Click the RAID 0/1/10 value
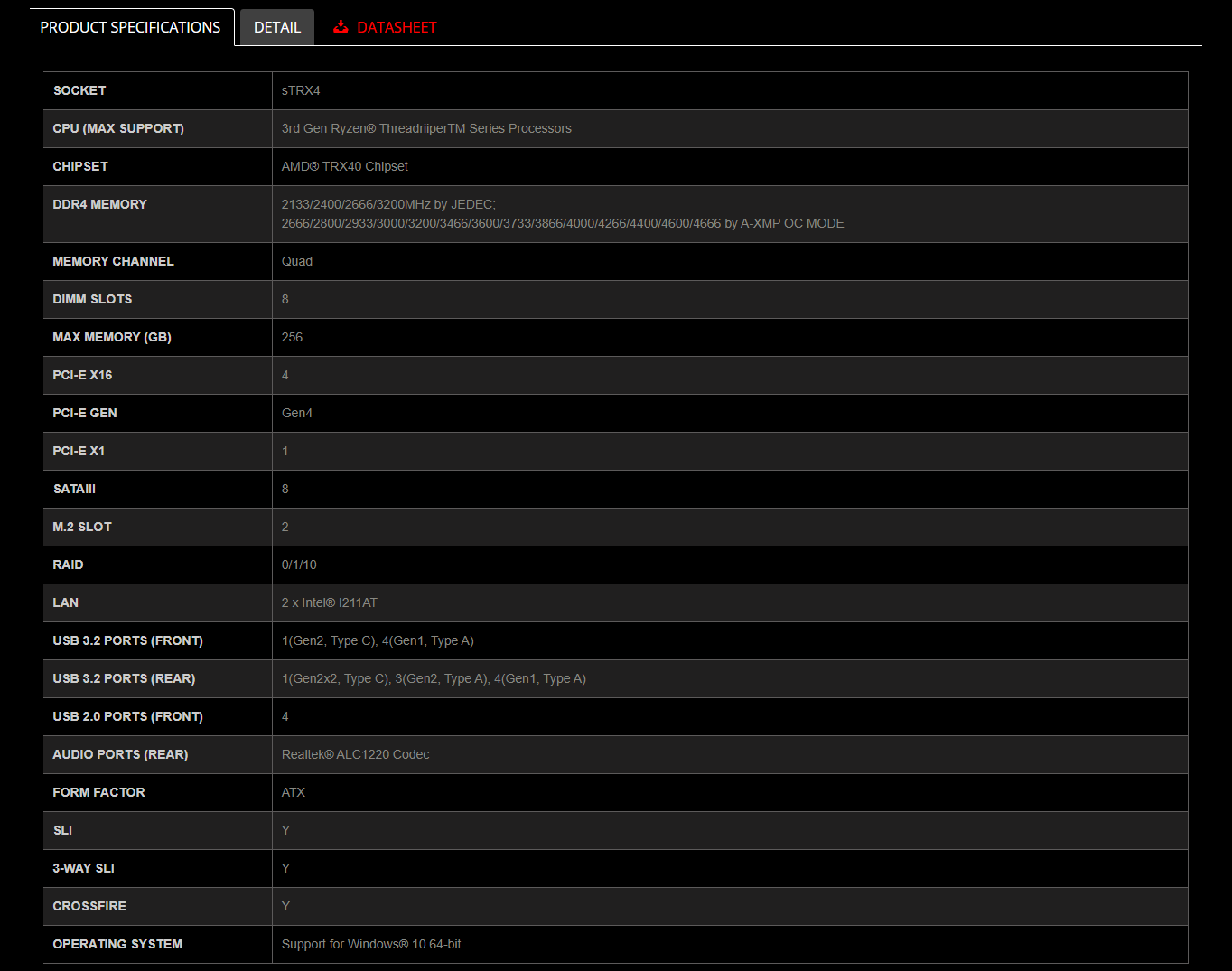 (x=299, y=565)
